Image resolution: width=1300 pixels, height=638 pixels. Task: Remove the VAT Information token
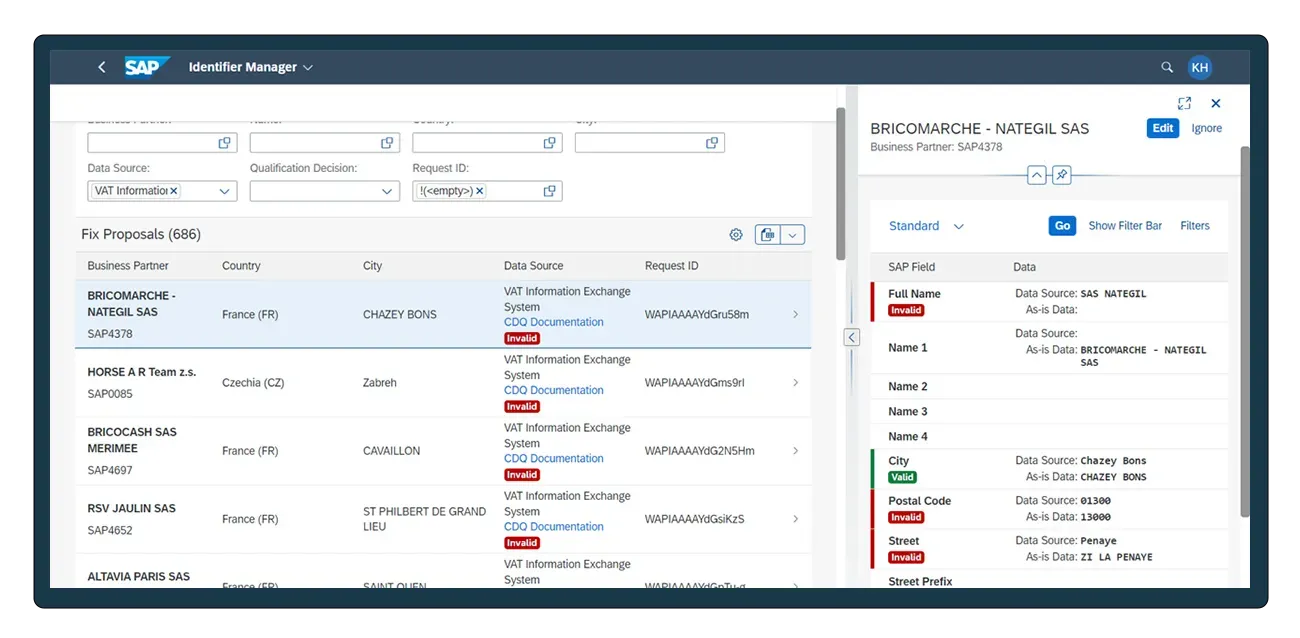[174, 191]
